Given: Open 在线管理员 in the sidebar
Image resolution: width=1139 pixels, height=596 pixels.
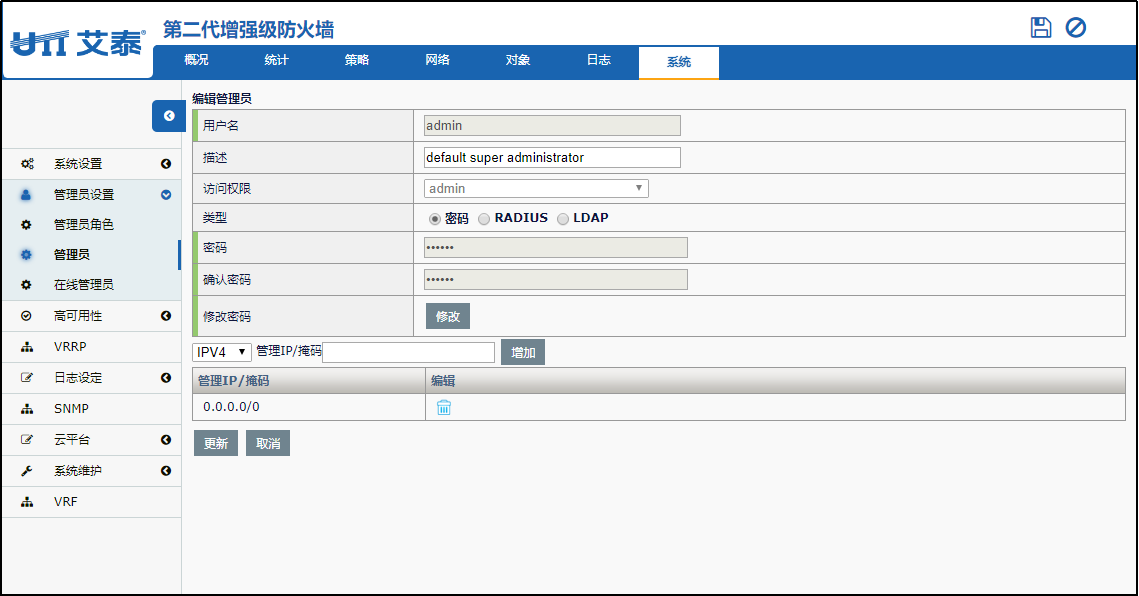Looking at the screenshot, I should point(84,284).
